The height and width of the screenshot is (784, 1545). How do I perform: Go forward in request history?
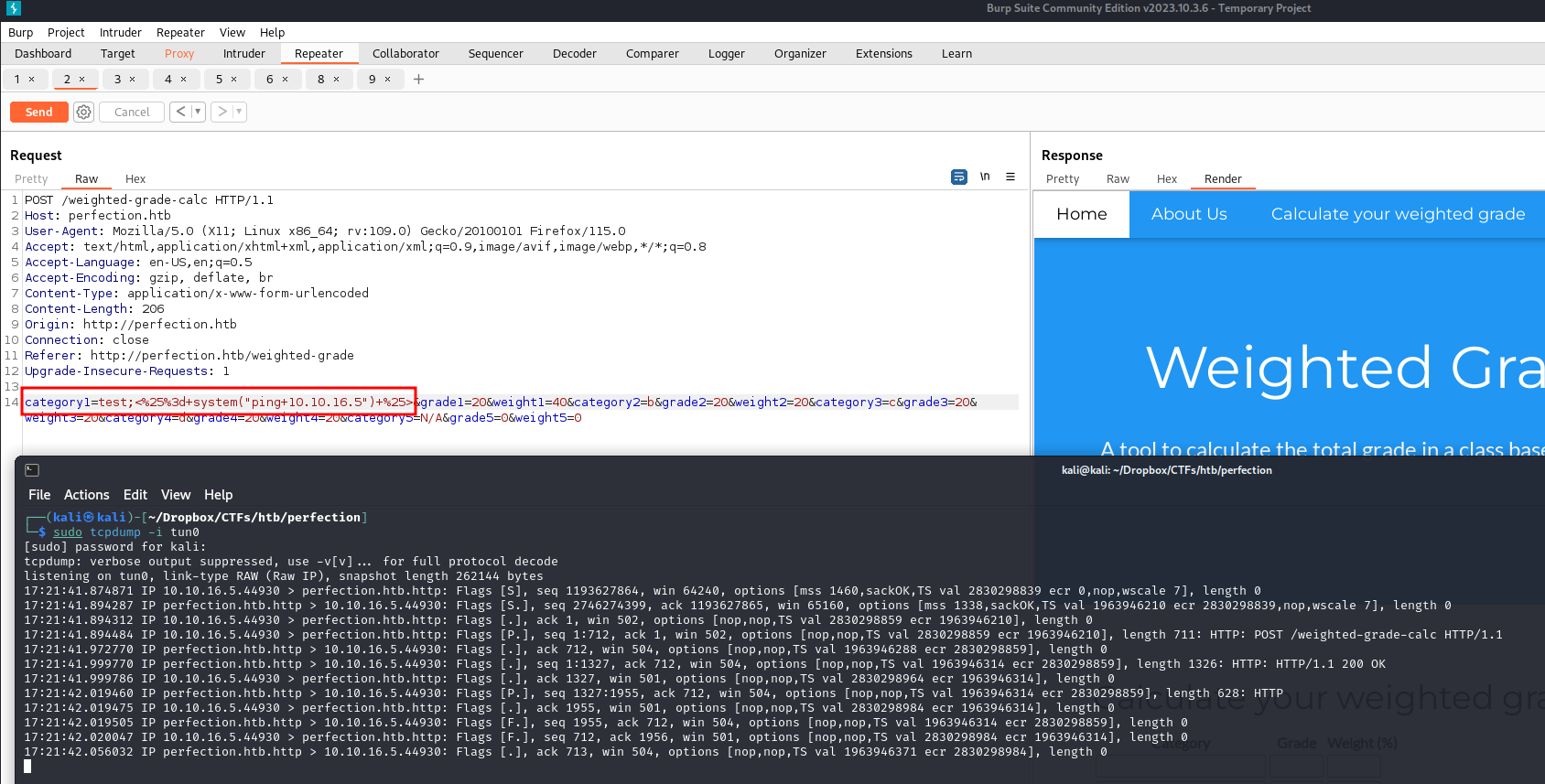click(221, 112)
